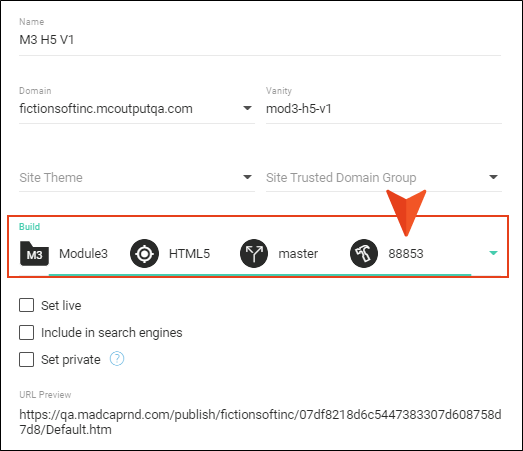Toggle the Set private checkbox

click(x=26, y=359)
